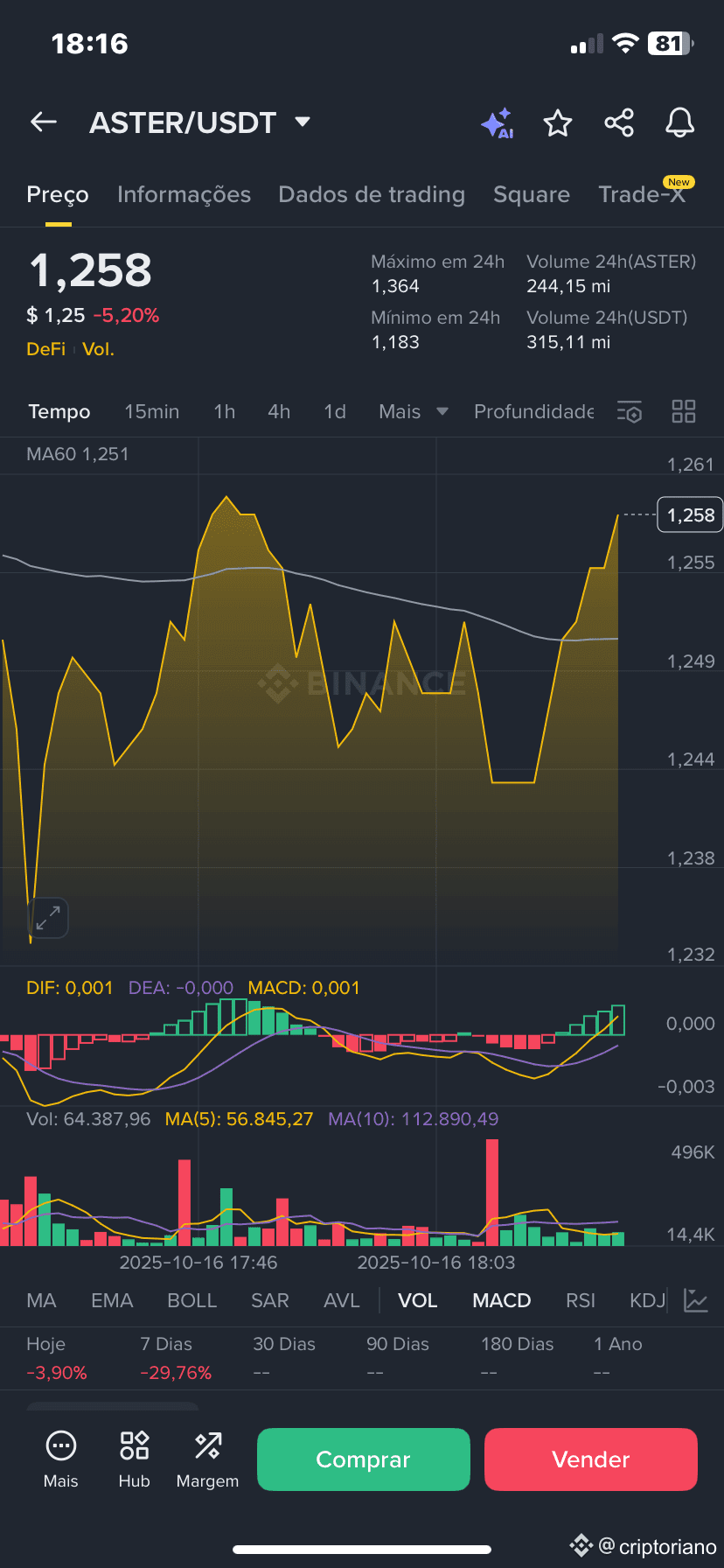
Task: Select the 4h chart interval
Action: (279, 411)
